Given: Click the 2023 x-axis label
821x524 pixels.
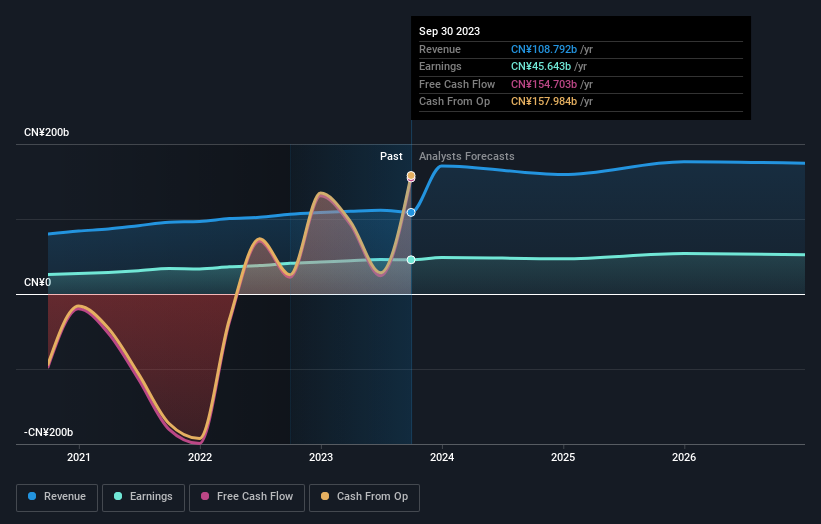Looking at the screenshot, I should [321, 457].
